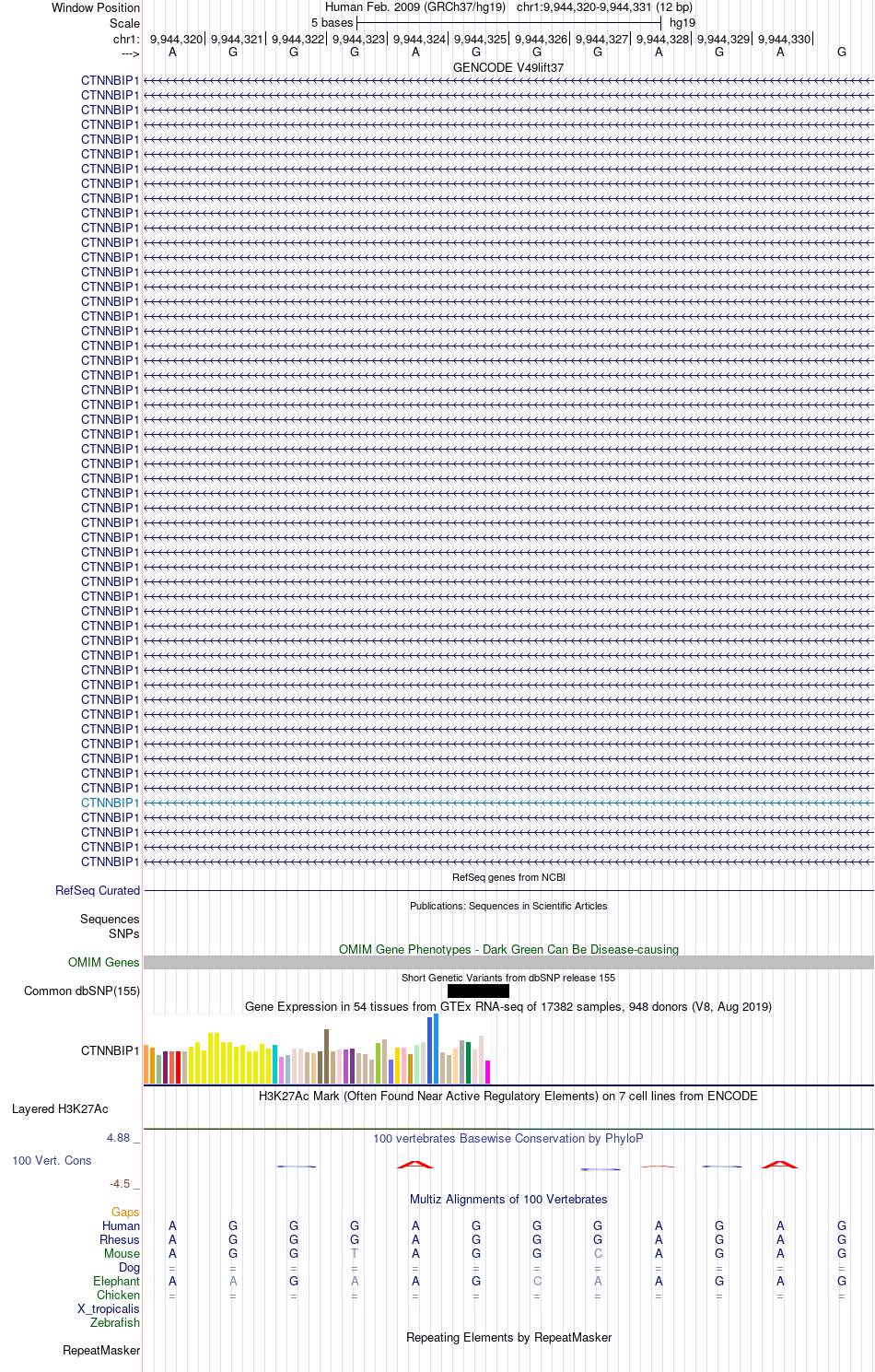This screenshot has height=1372, width=875.
Task: Click the light-blue CTNNBIP1 transcript label
Action: click(111, 803)
